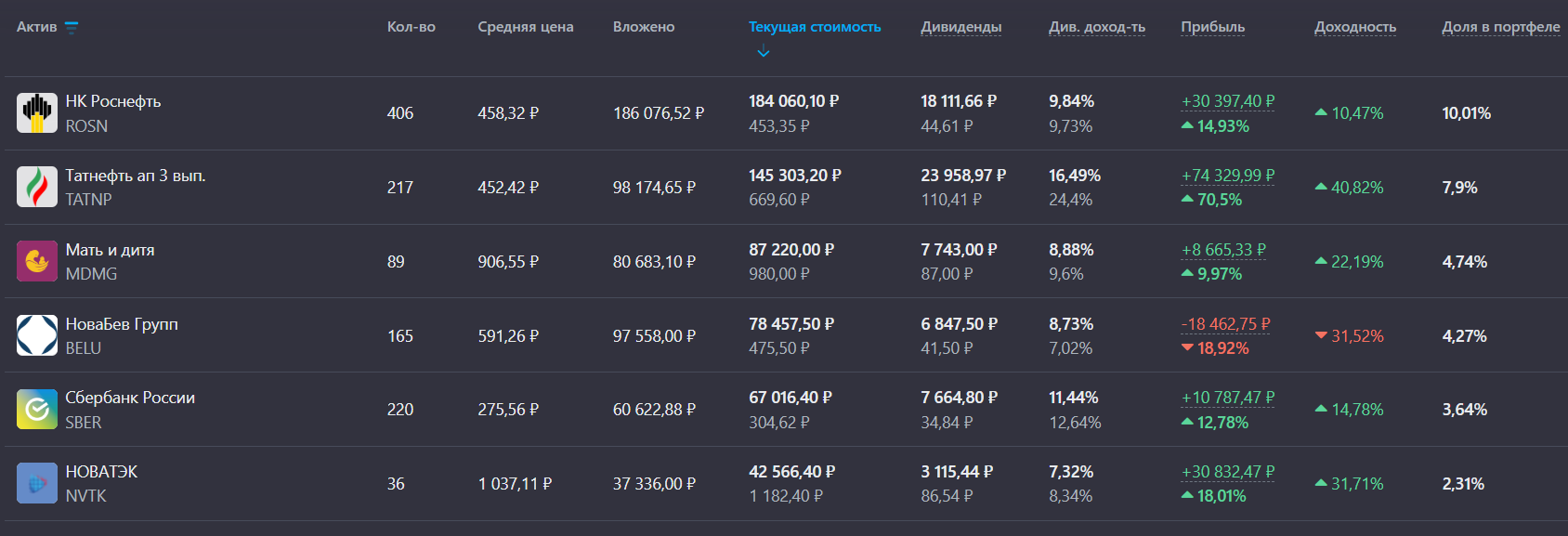Click the Доля в портфеле header
The width and height of the screenshot is (1568, 536).
(1501, 27)
